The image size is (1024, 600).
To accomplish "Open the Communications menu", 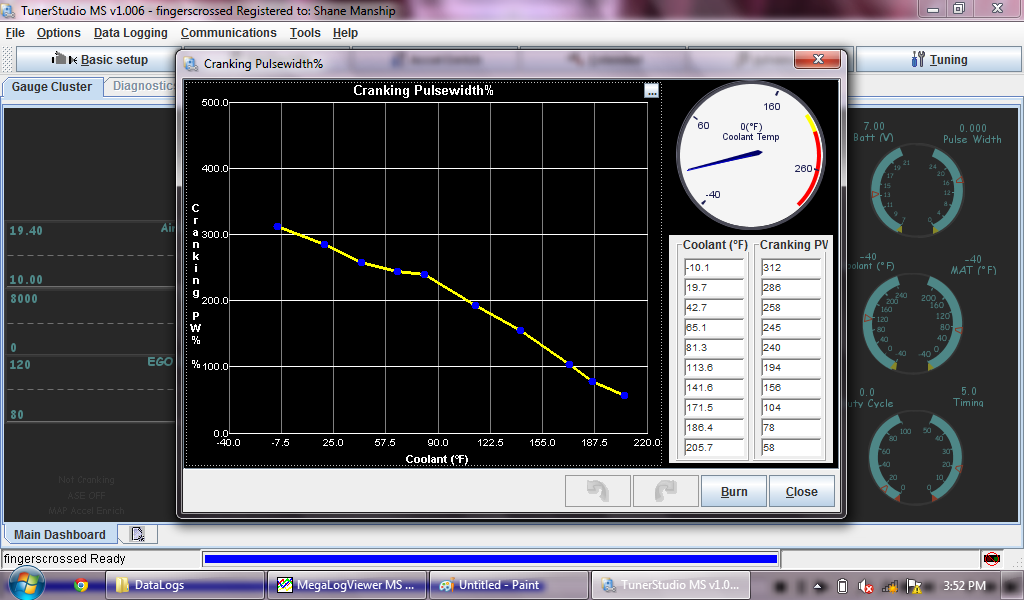I will pyautogui.click(x=228, y=33).
